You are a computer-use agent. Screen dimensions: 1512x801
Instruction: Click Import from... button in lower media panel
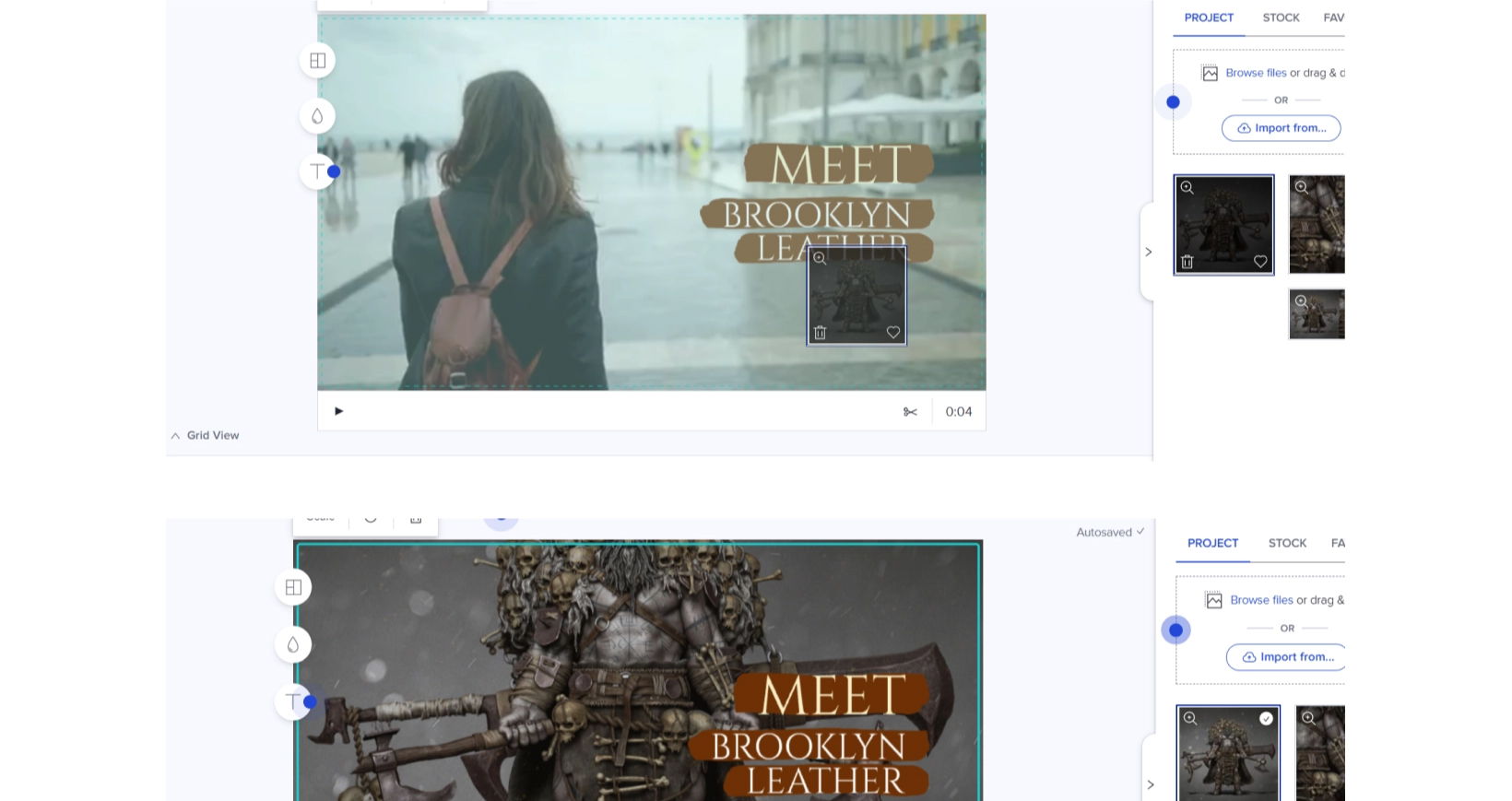[x=1287, y=657]
